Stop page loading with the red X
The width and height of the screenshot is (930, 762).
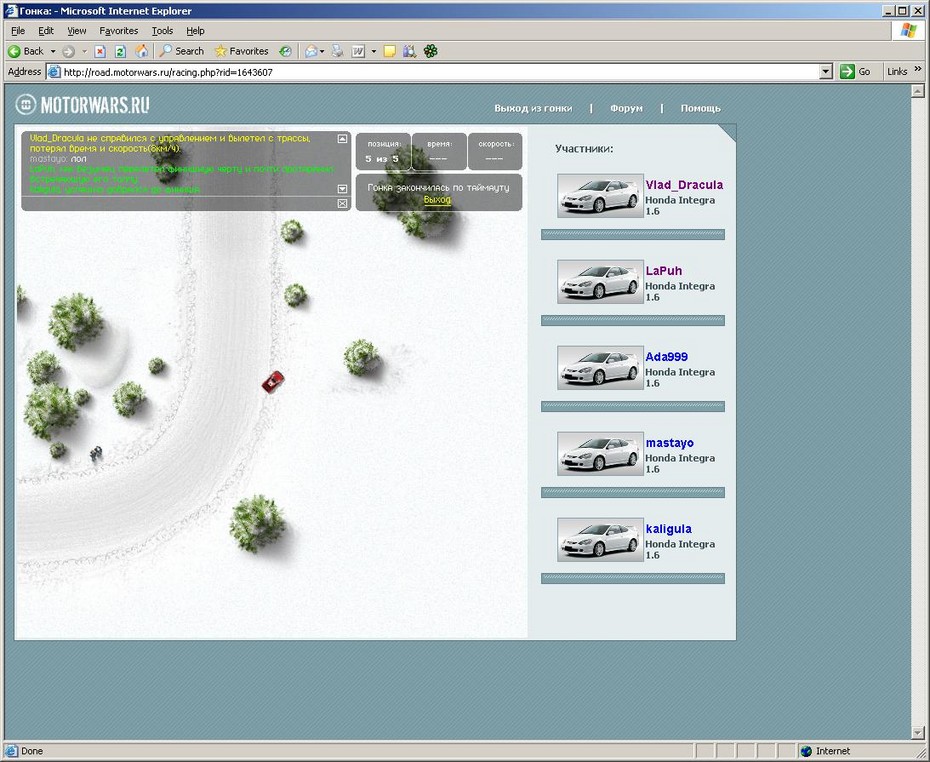(100, 52)
